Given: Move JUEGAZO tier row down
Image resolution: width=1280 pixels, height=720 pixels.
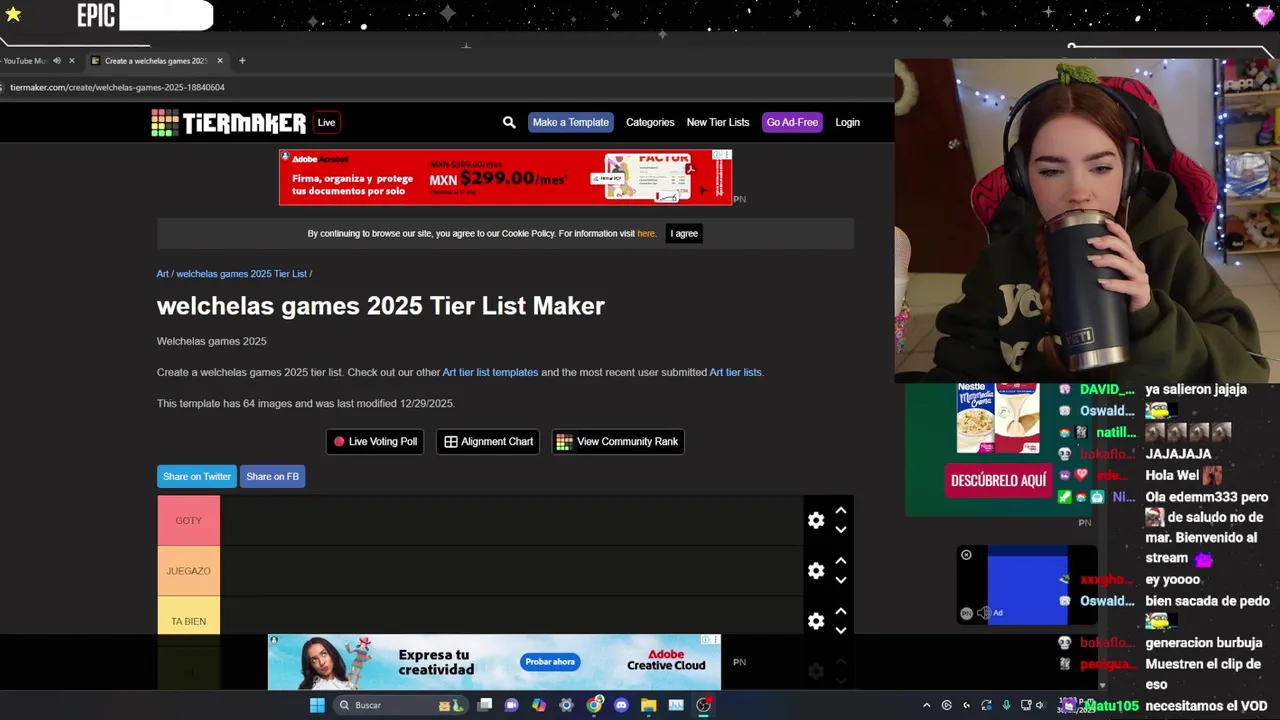Looking at the screenshot, I should pos(841,580).
